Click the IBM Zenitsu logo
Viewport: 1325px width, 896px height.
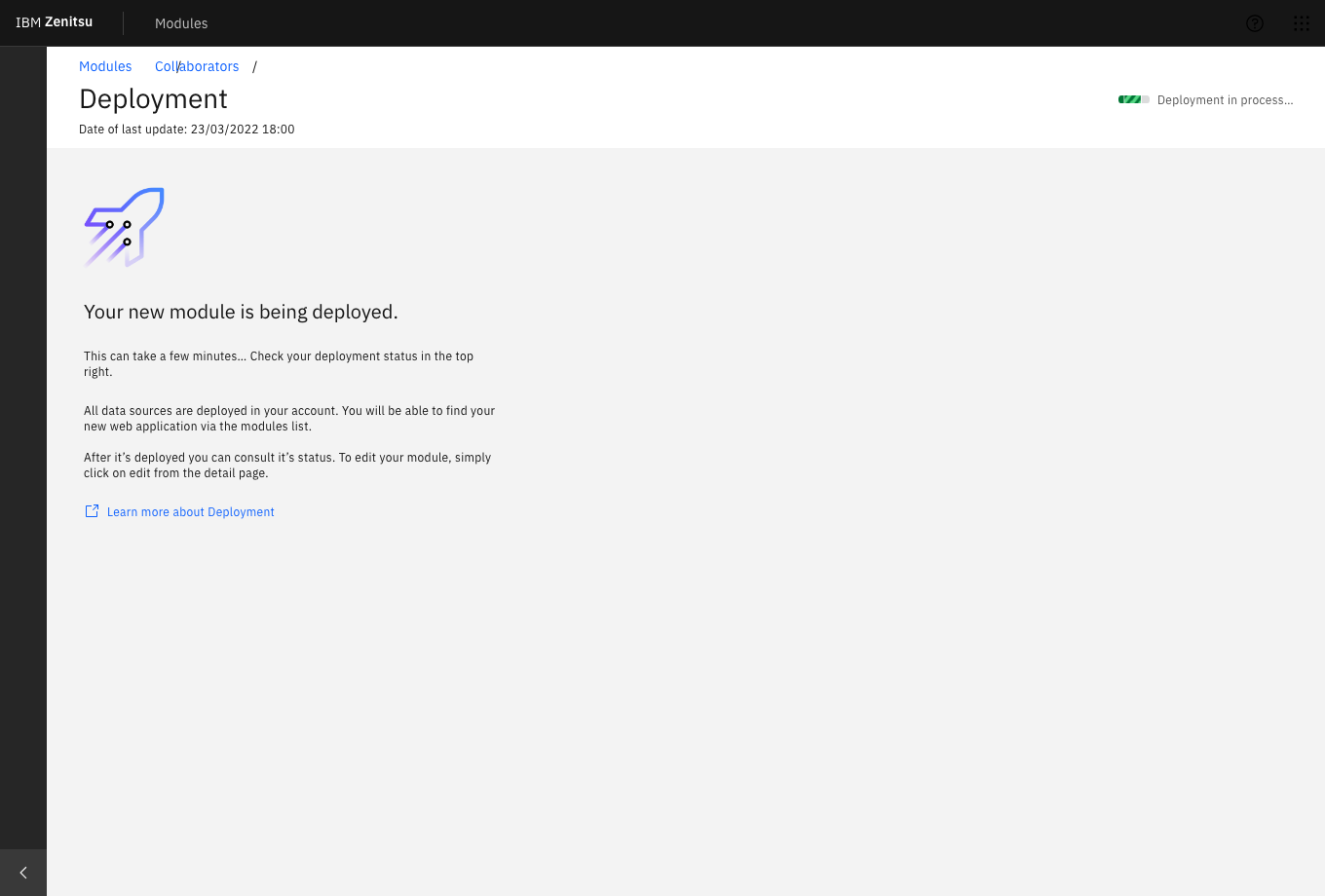tap(55, 22)
